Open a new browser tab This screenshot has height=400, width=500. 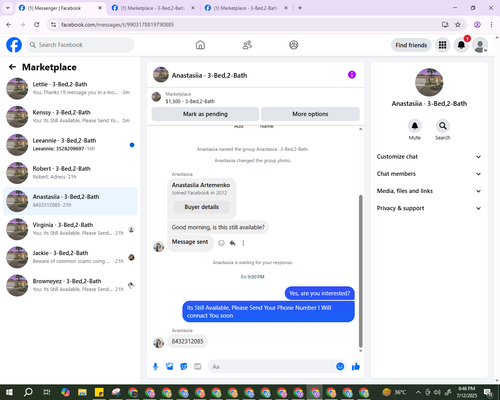pos(300,8)
